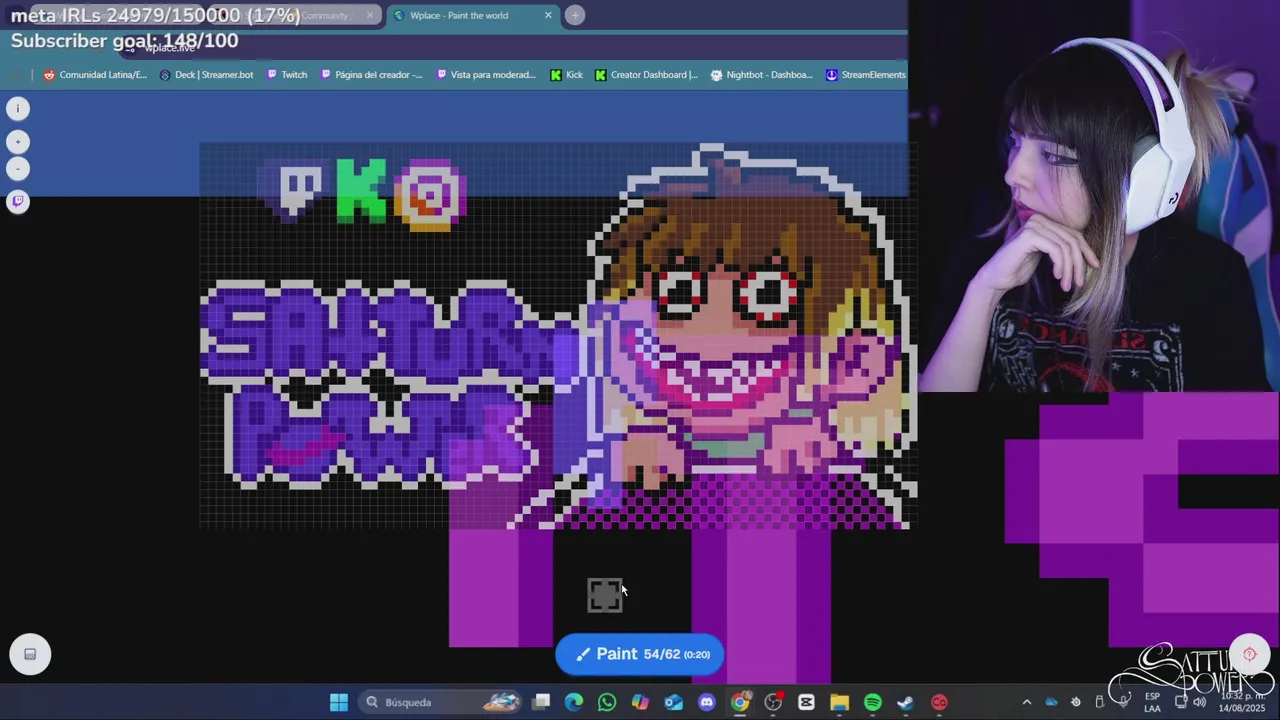1280x720 pixels.
Task: Open the info button in left sidebar
Action: 17,108
